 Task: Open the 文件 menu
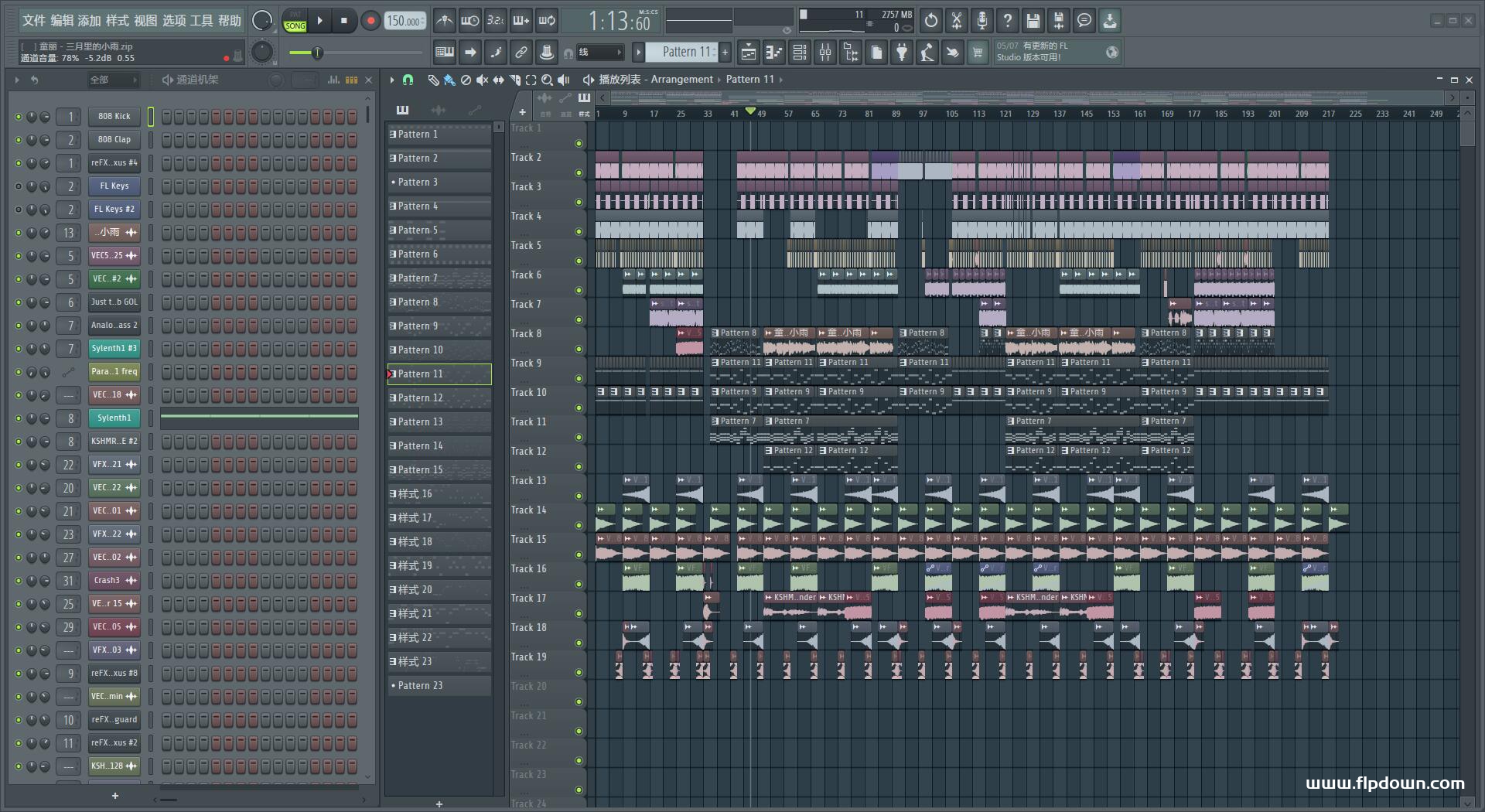[33, 21]
